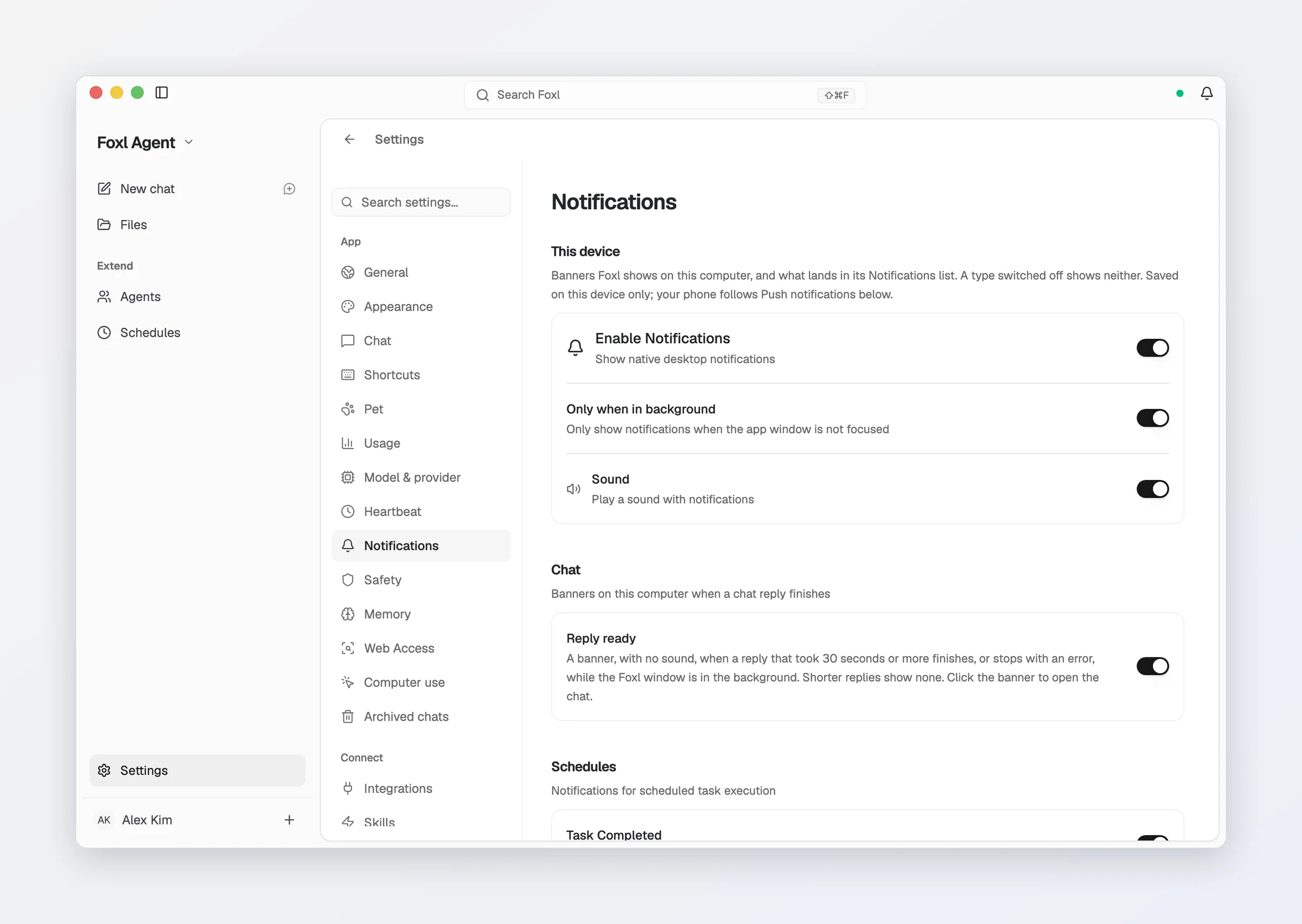Toggle Only when in background switch
This screenshot has width=1302, height=924.
click(x=1152, y=418)
